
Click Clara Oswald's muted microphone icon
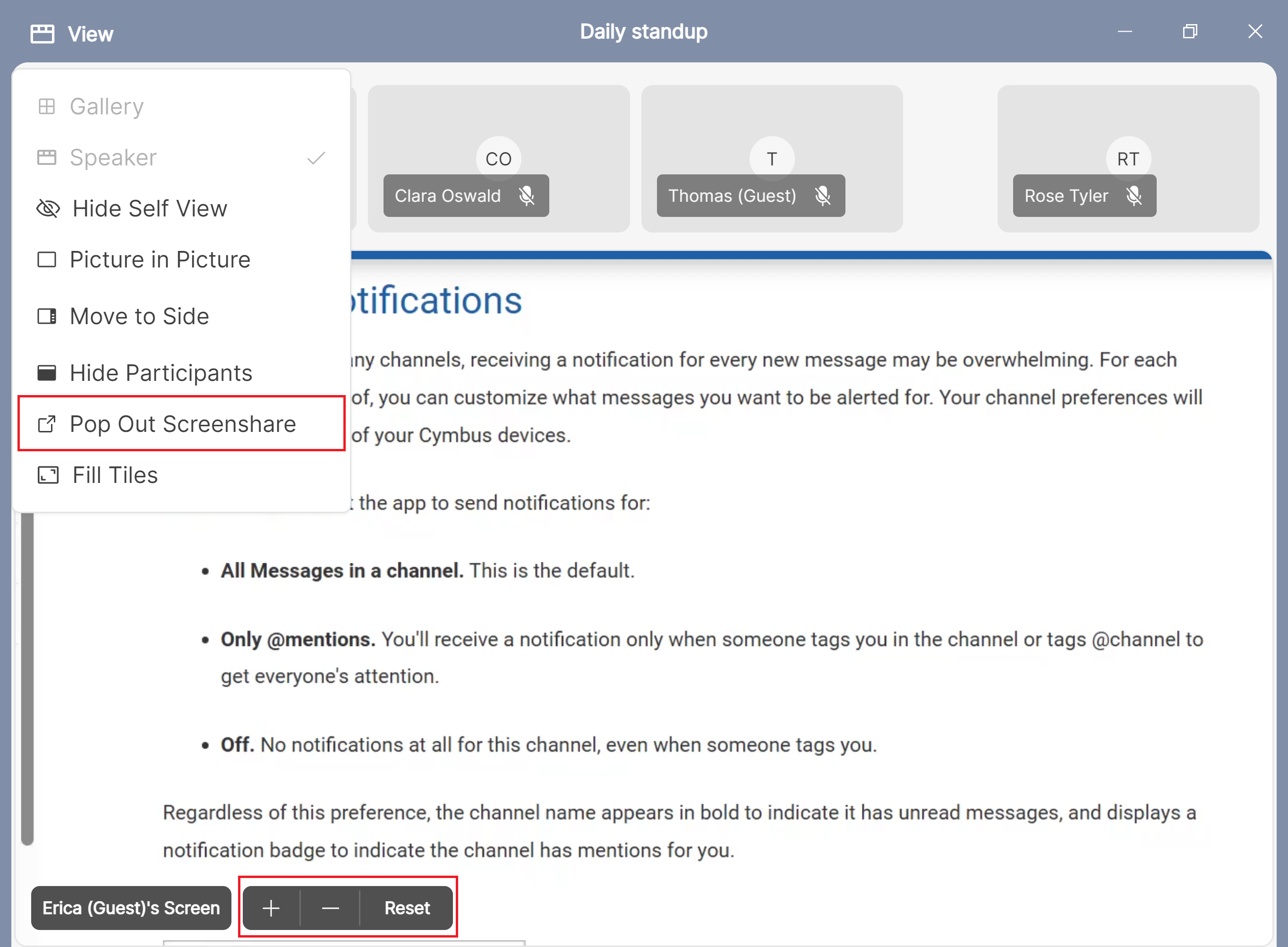click(526, 196)
